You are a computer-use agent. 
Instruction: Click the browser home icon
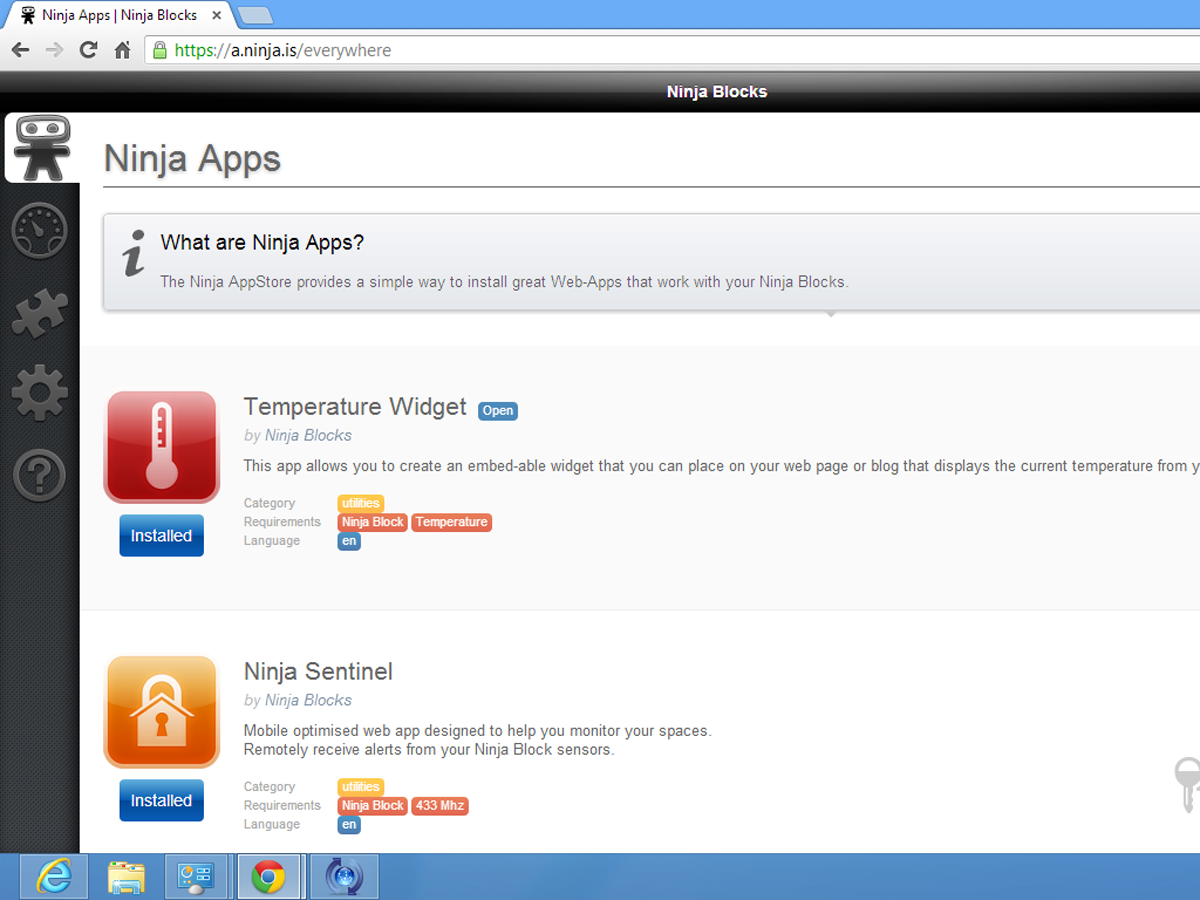point(122,50)
